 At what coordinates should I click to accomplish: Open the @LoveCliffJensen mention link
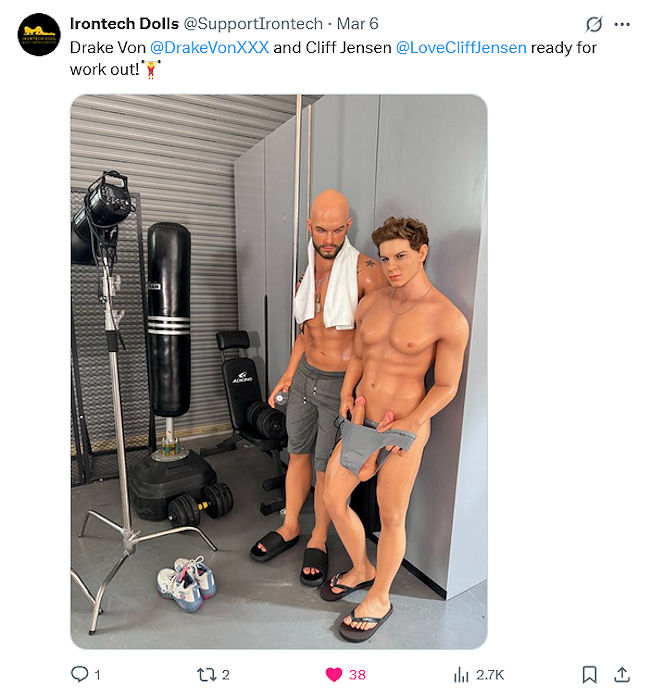click(461, 47)
